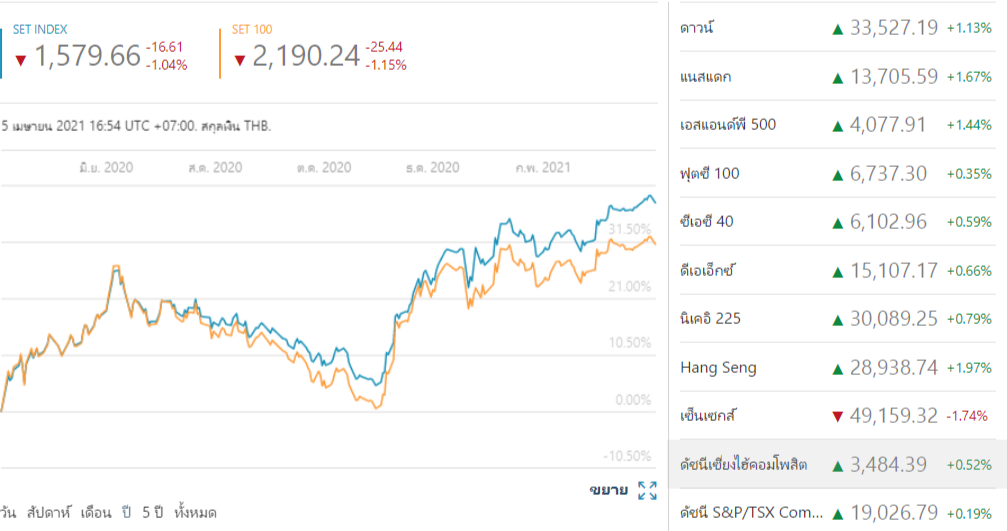The width and height of the screenshot is (1007, 531).
Task: Click the green up arrow beside 30,089.25
Action: [838, 320]
